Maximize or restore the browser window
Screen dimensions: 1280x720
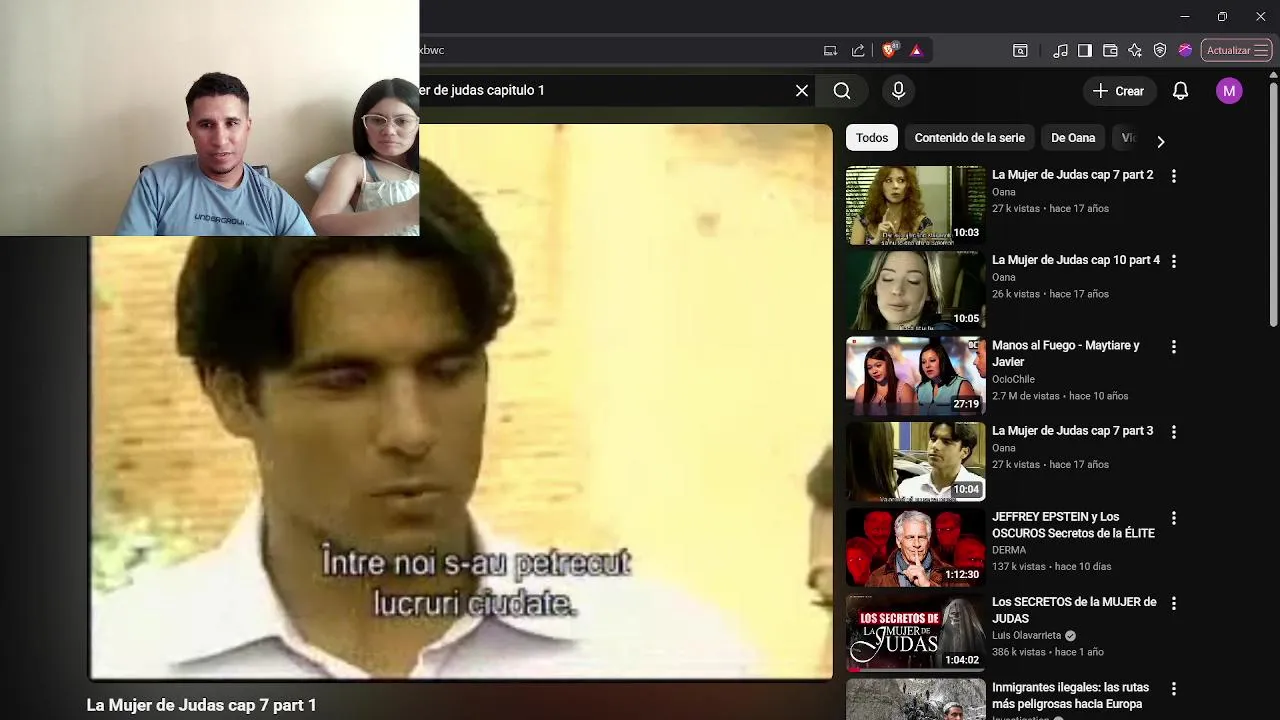tap(1222, 17)
